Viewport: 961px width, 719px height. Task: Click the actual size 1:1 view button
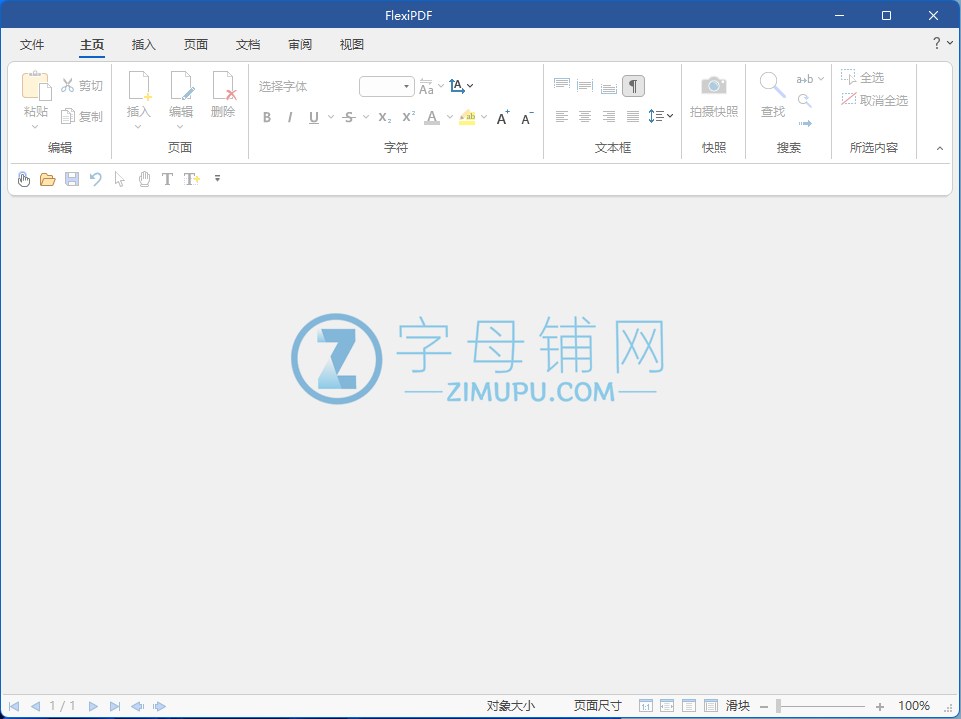click(645, 706)
